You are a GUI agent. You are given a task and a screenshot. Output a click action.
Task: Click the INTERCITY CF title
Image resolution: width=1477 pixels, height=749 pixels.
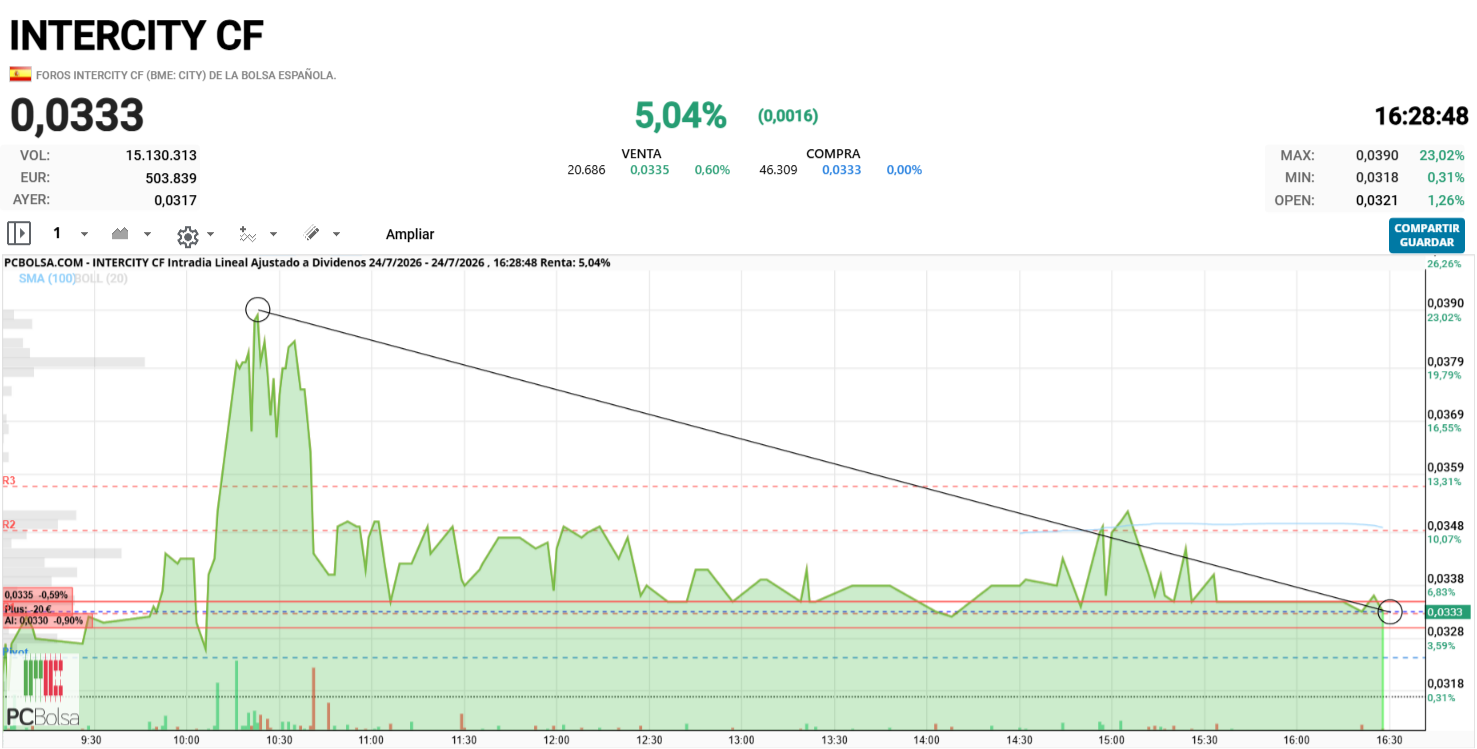(137, 35)
